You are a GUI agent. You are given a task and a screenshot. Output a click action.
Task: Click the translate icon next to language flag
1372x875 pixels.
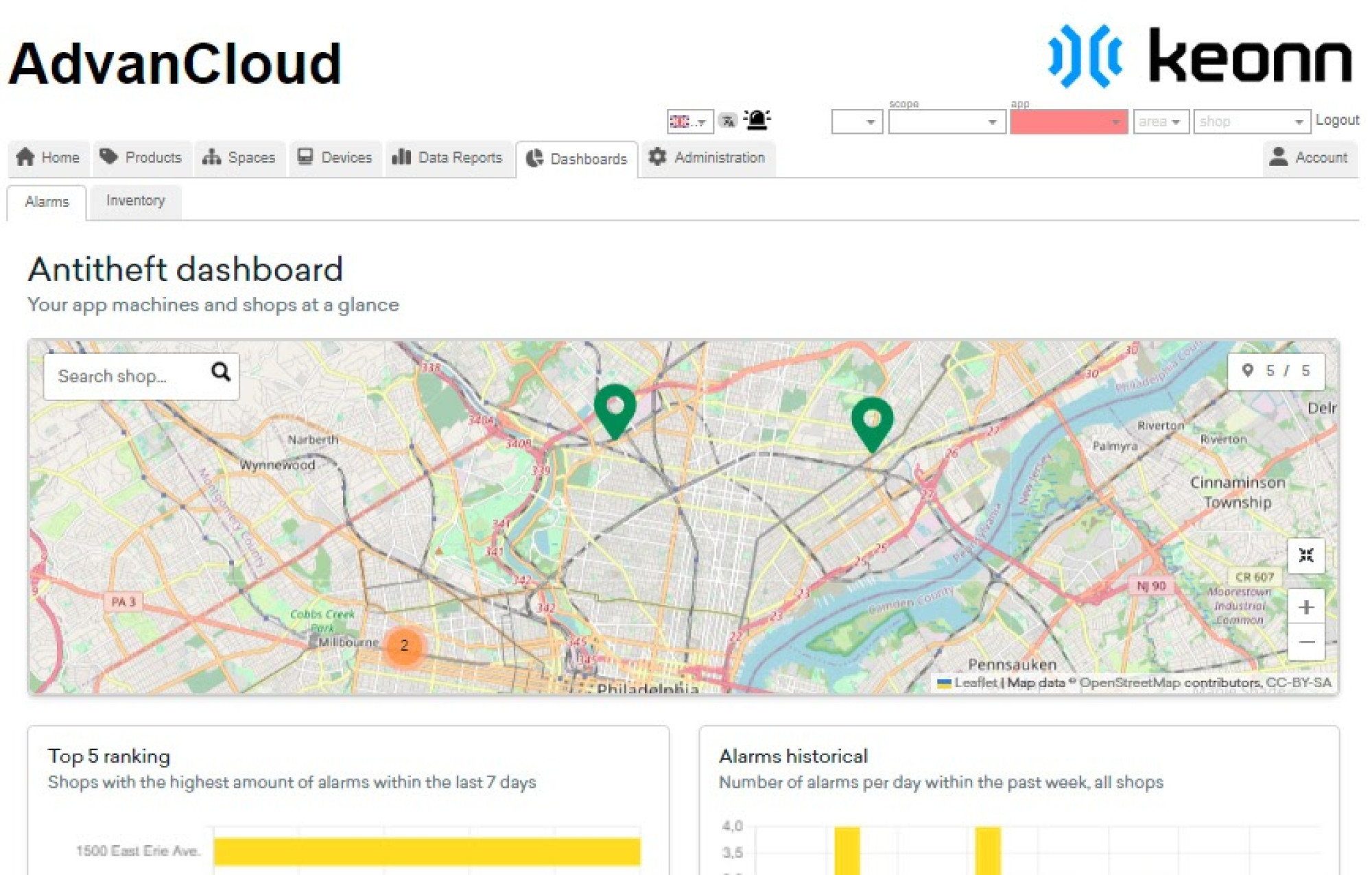pyautogui.click(x=728, y=121)
